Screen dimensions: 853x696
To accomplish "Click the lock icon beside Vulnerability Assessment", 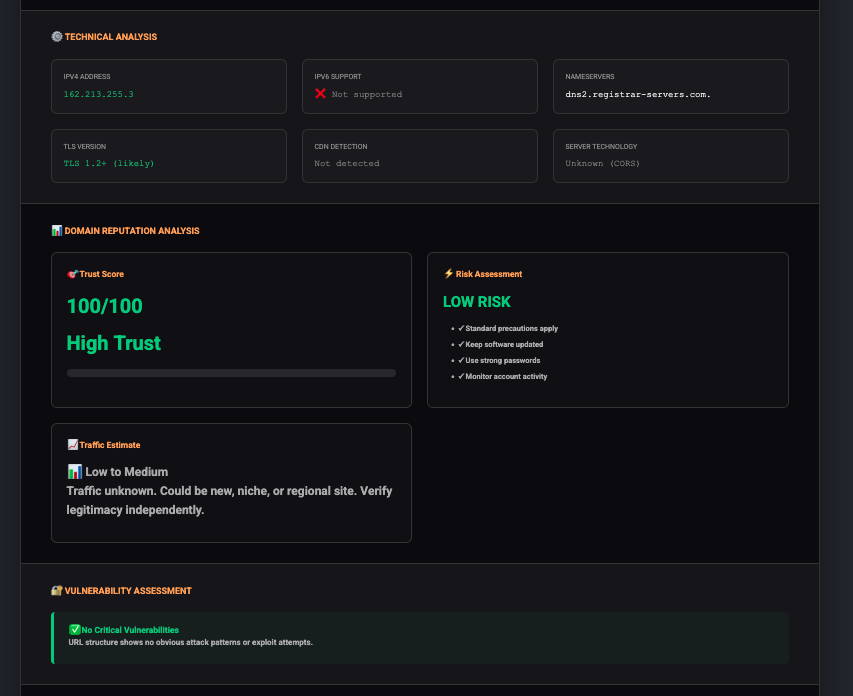I will pos(57,590).
